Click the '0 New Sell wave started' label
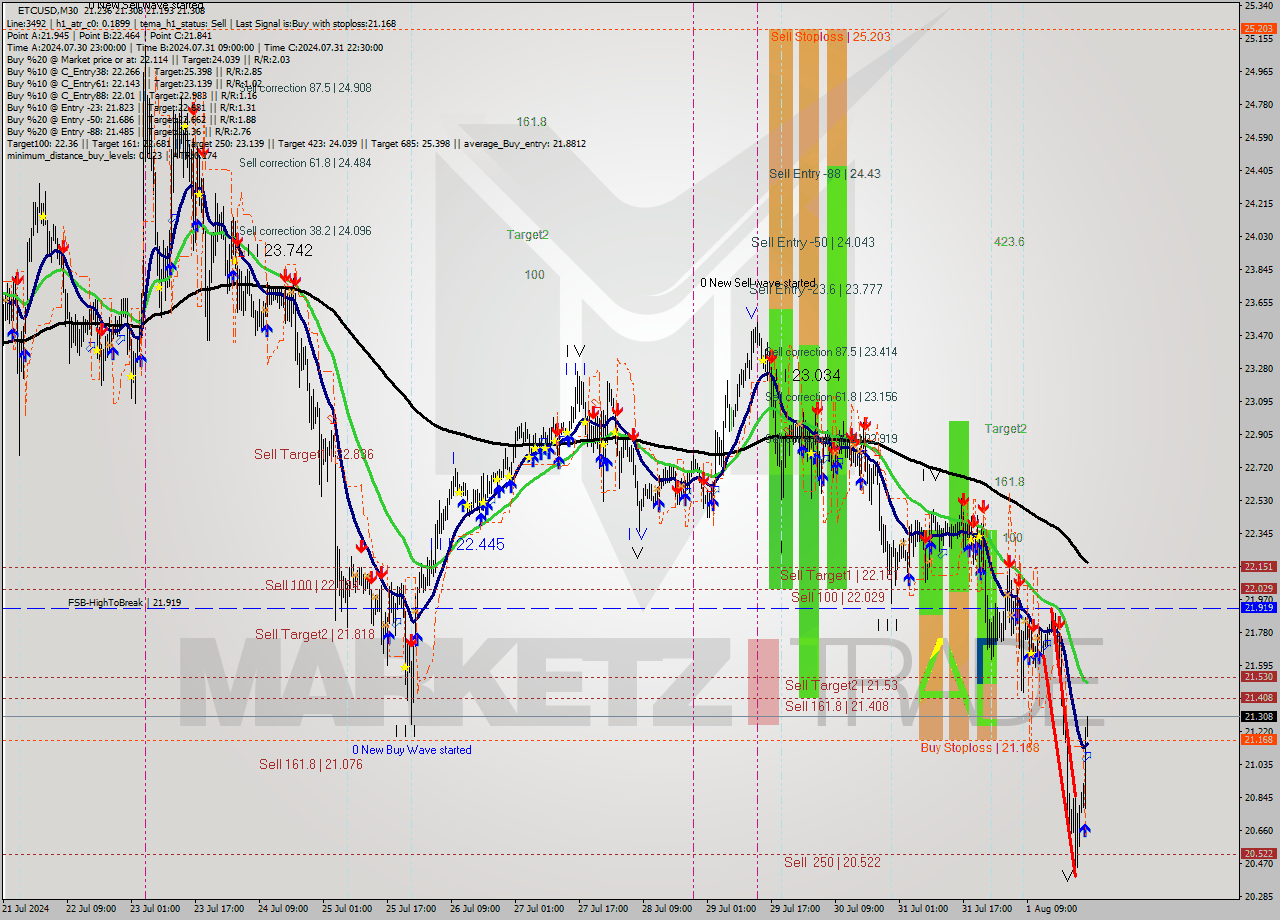Image resolution: width=1280 pixels, height=920 pixels. click(x=758, y=283)
